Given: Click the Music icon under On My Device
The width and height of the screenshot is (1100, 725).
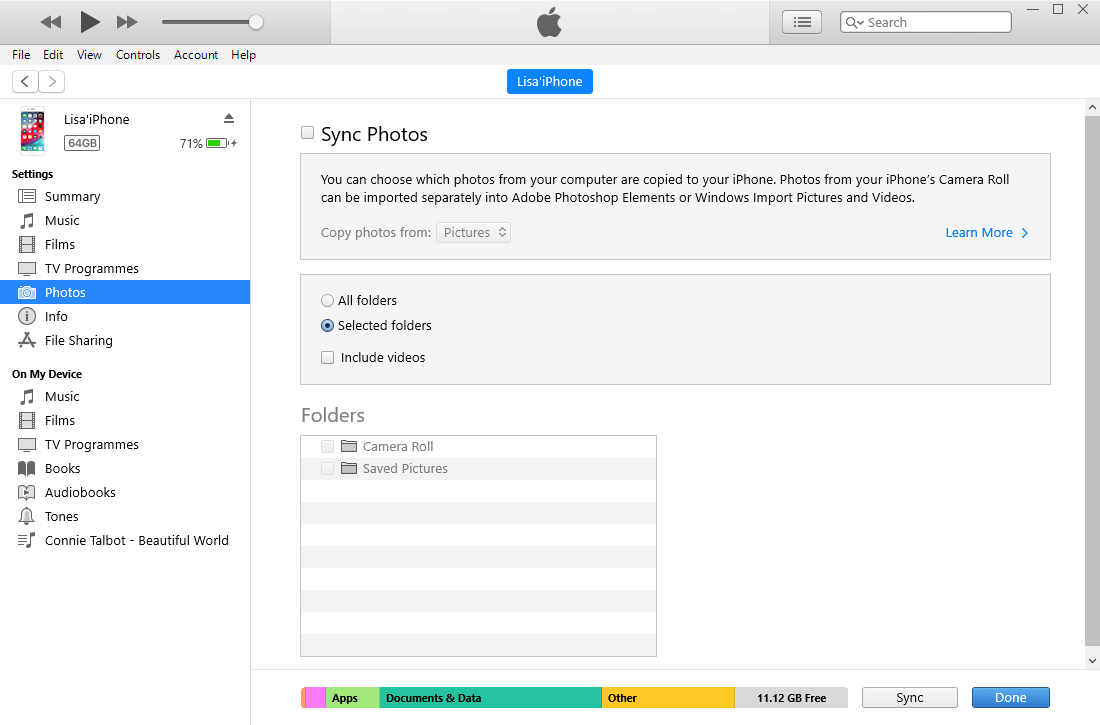Looking at the screenshot, I should click(x=27, y=397).
